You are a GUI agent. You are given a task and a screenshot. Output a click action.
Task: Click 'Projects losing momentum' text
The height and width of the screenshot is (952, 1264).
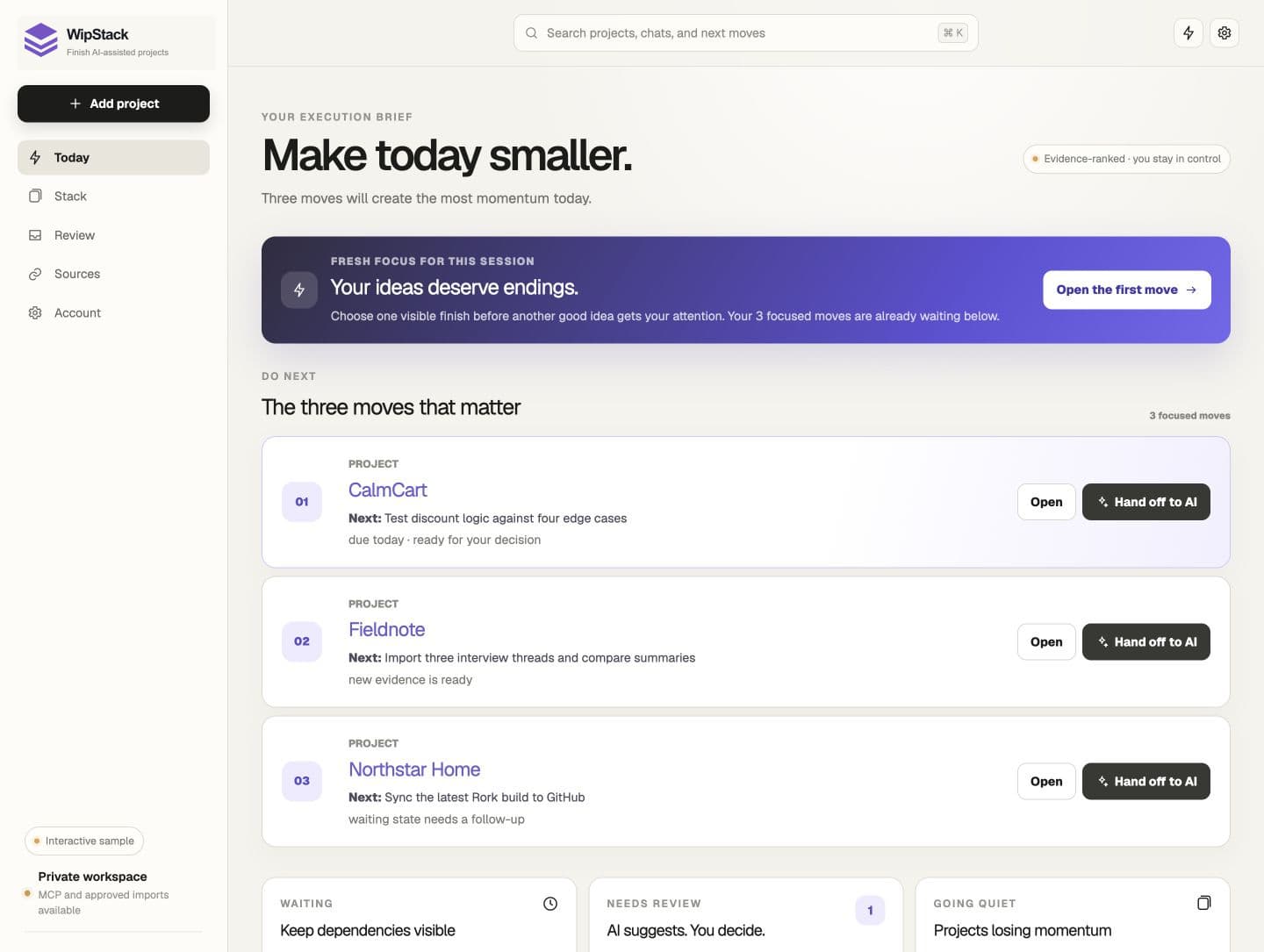1023,930
